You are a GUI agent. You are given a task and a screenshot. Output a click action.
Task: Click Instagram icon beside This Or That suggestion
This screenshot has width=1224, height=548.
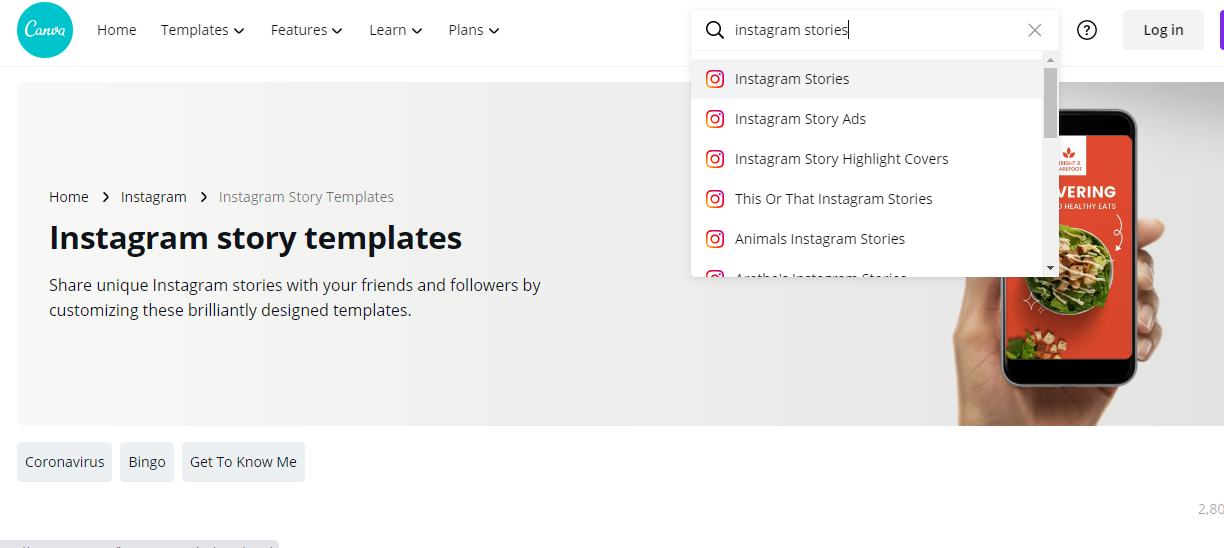pos(715,199)
